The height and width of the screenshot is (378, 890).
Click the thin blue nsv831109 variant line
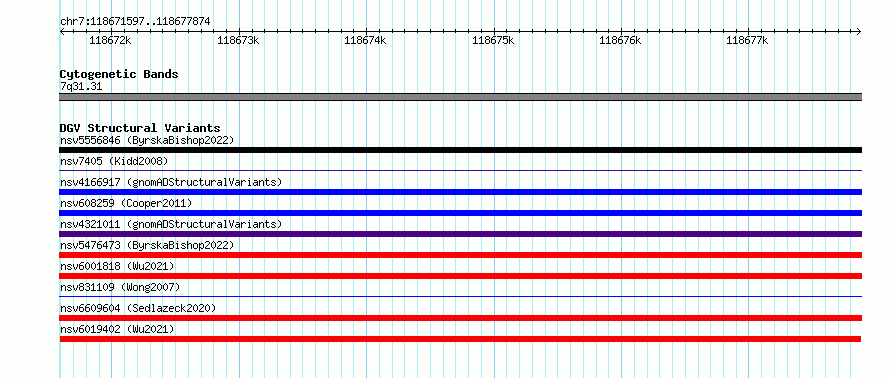(461, 296)
